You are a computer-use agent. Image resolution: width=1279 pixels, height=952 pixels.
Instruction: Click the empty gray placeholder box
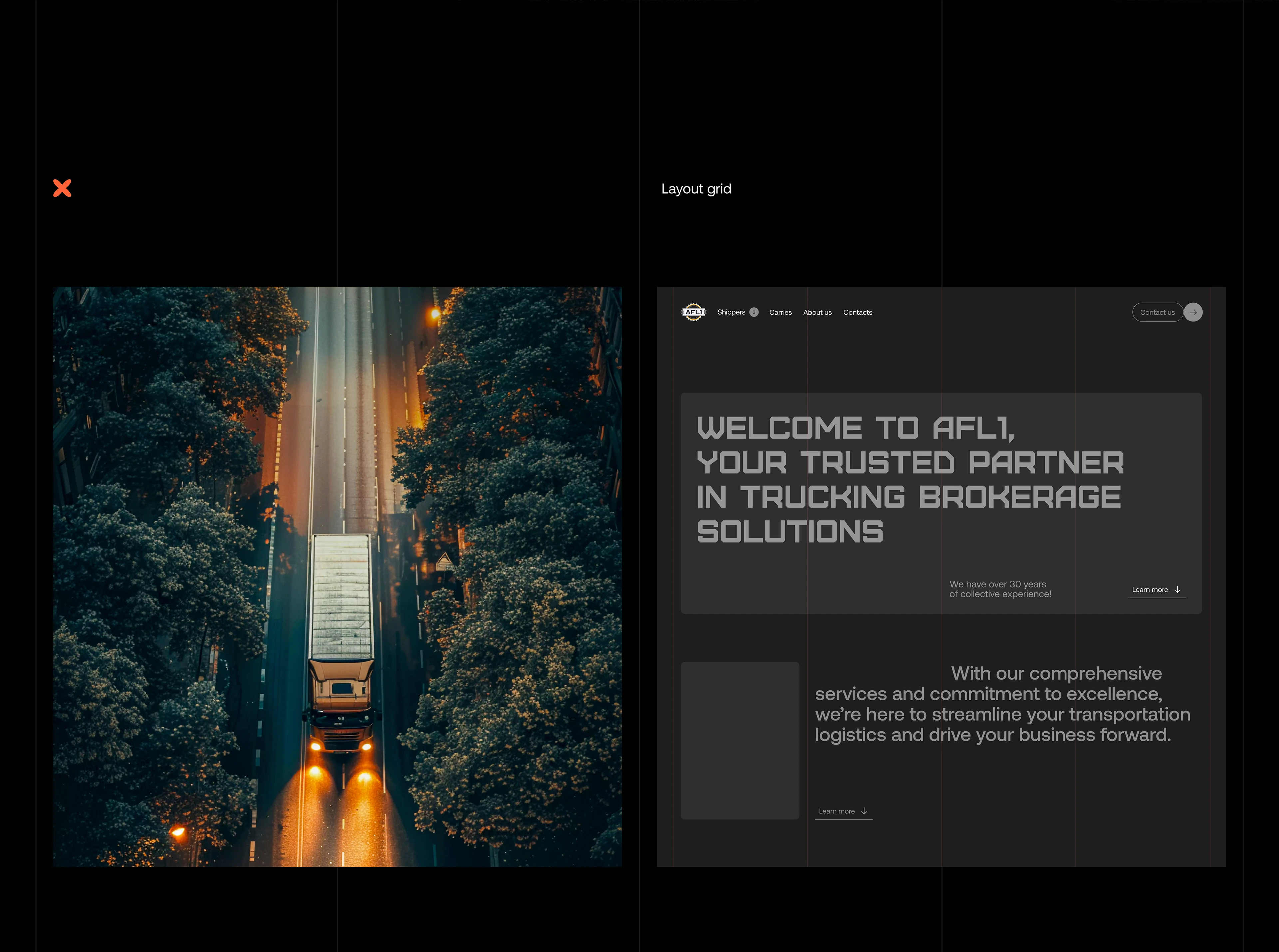(x=739, y=741)
